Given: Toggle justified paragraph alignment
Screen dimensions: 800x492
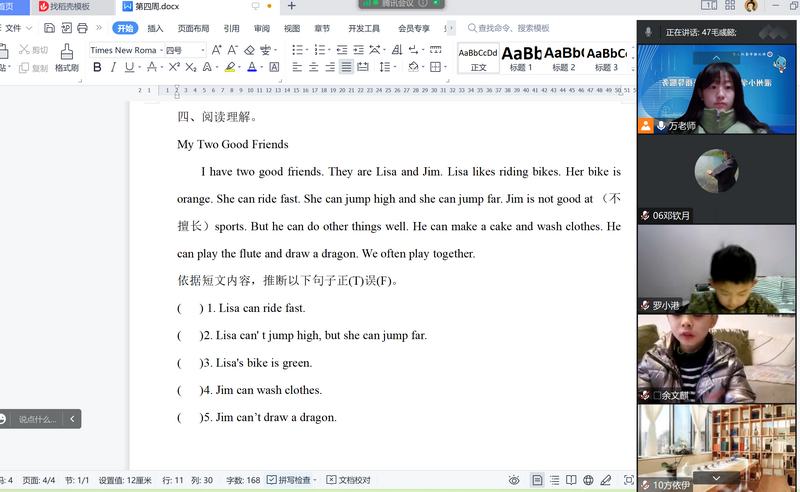Looking at the screenshot, I should pos(346,67).
